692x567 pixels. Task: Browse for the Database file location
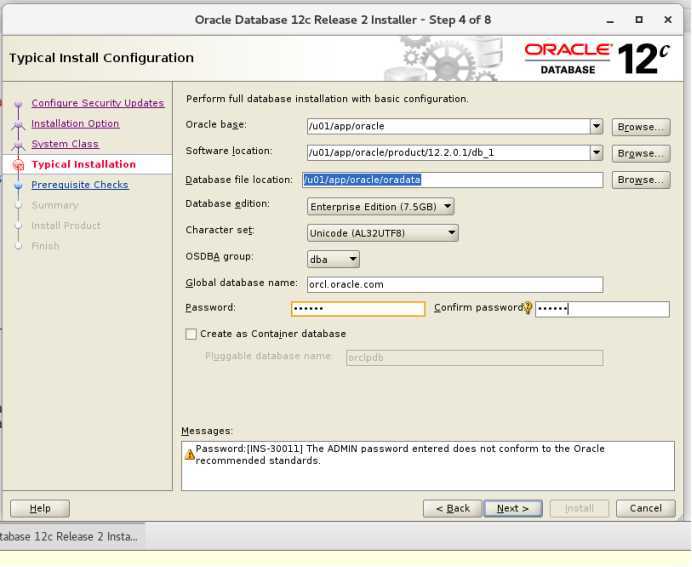(641, 180)
